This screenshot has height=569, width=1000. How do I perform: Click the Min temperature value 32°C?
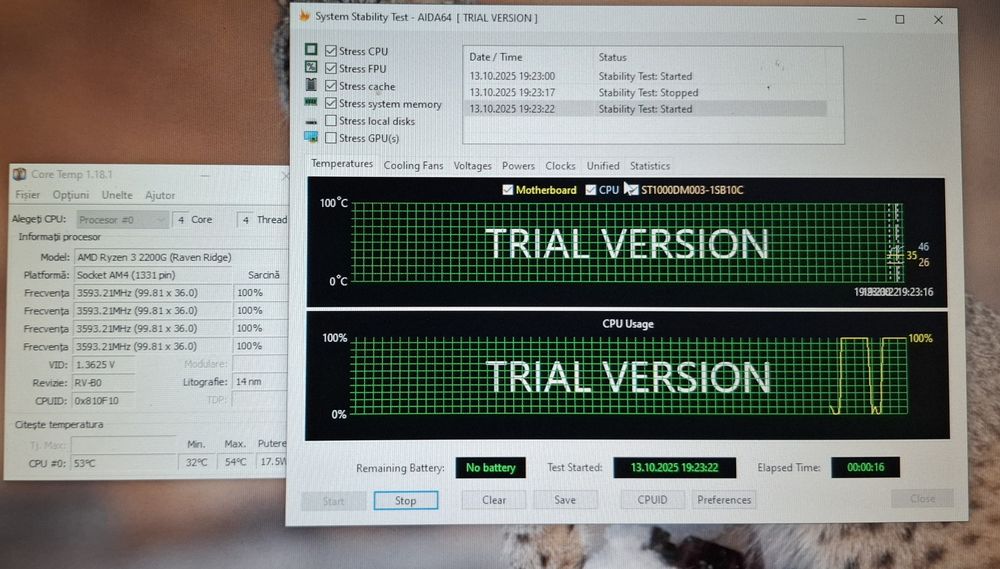[x=196, y=462]
